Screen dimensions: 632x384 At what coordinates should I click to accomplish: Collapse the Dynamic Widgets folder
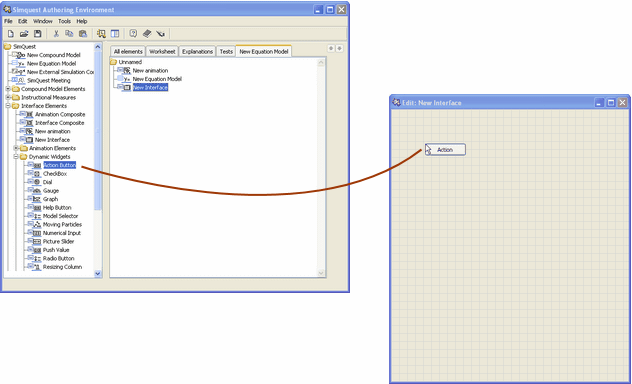click(16, 157)
